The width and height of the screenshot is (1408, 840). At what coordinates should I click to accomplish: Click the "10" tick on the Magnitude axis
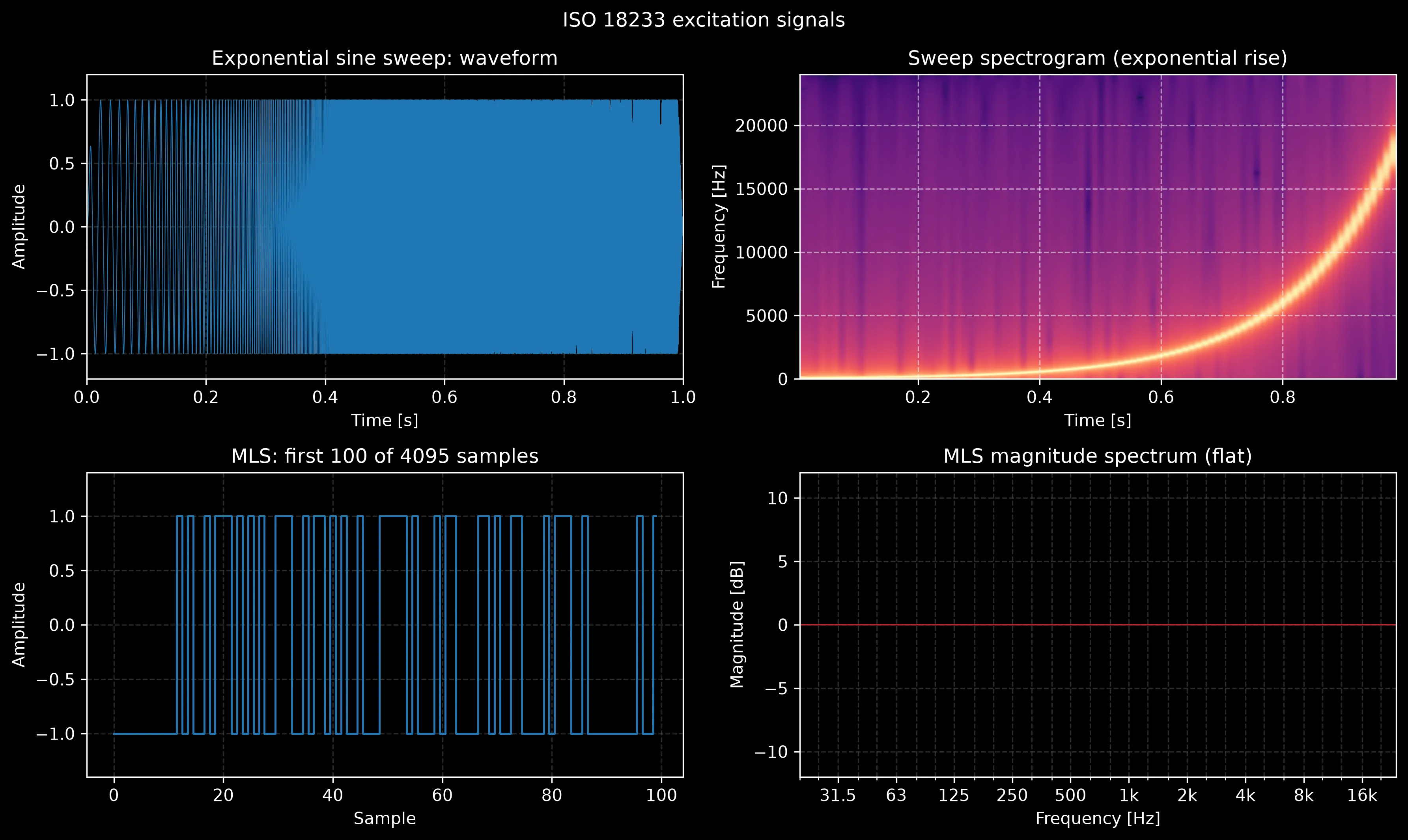tap(778, 498)
